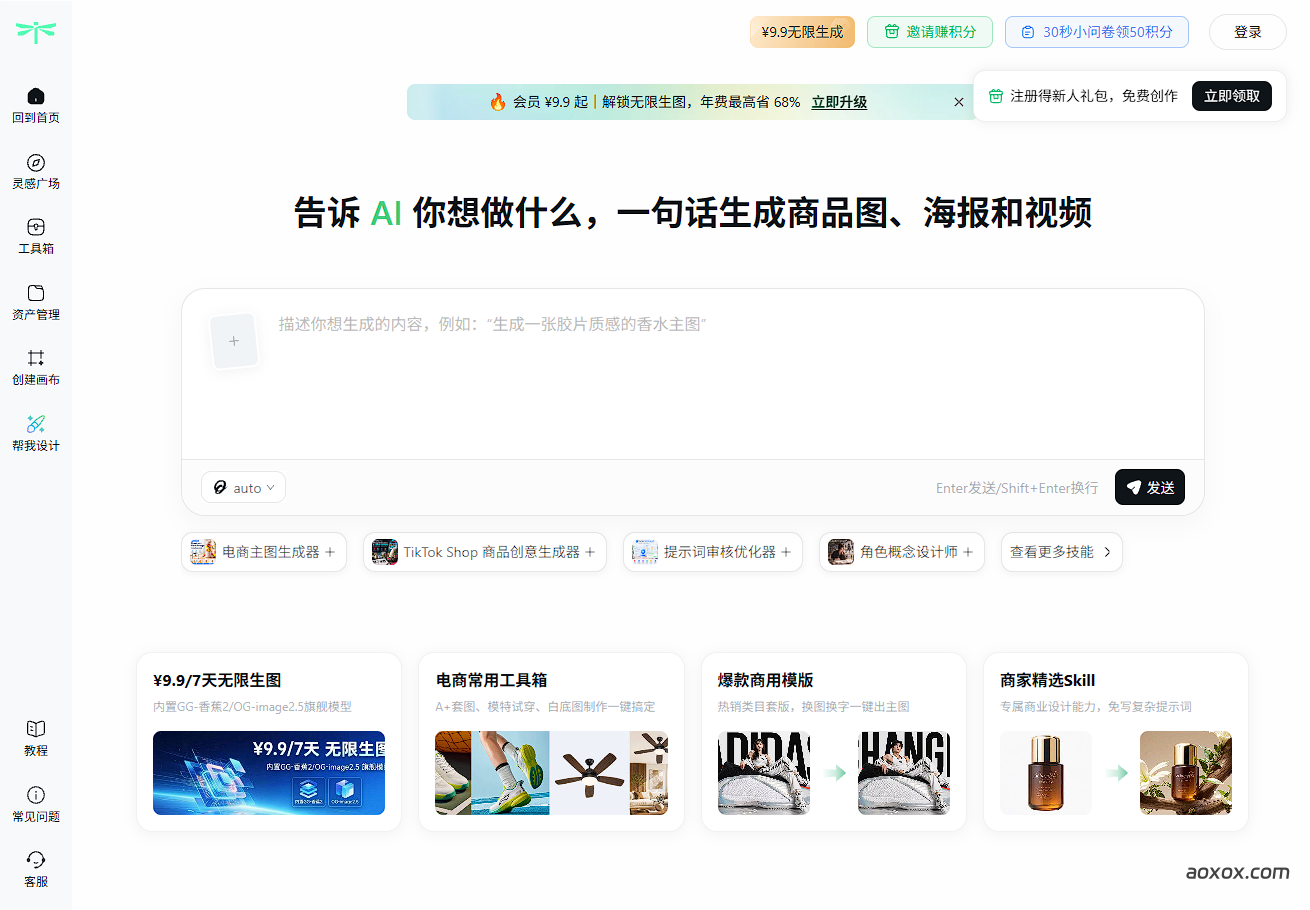Click the ¥9.9/7天无限生图 card title
1310x910 pixels.
pyautogui.click(x=217, y=680)
